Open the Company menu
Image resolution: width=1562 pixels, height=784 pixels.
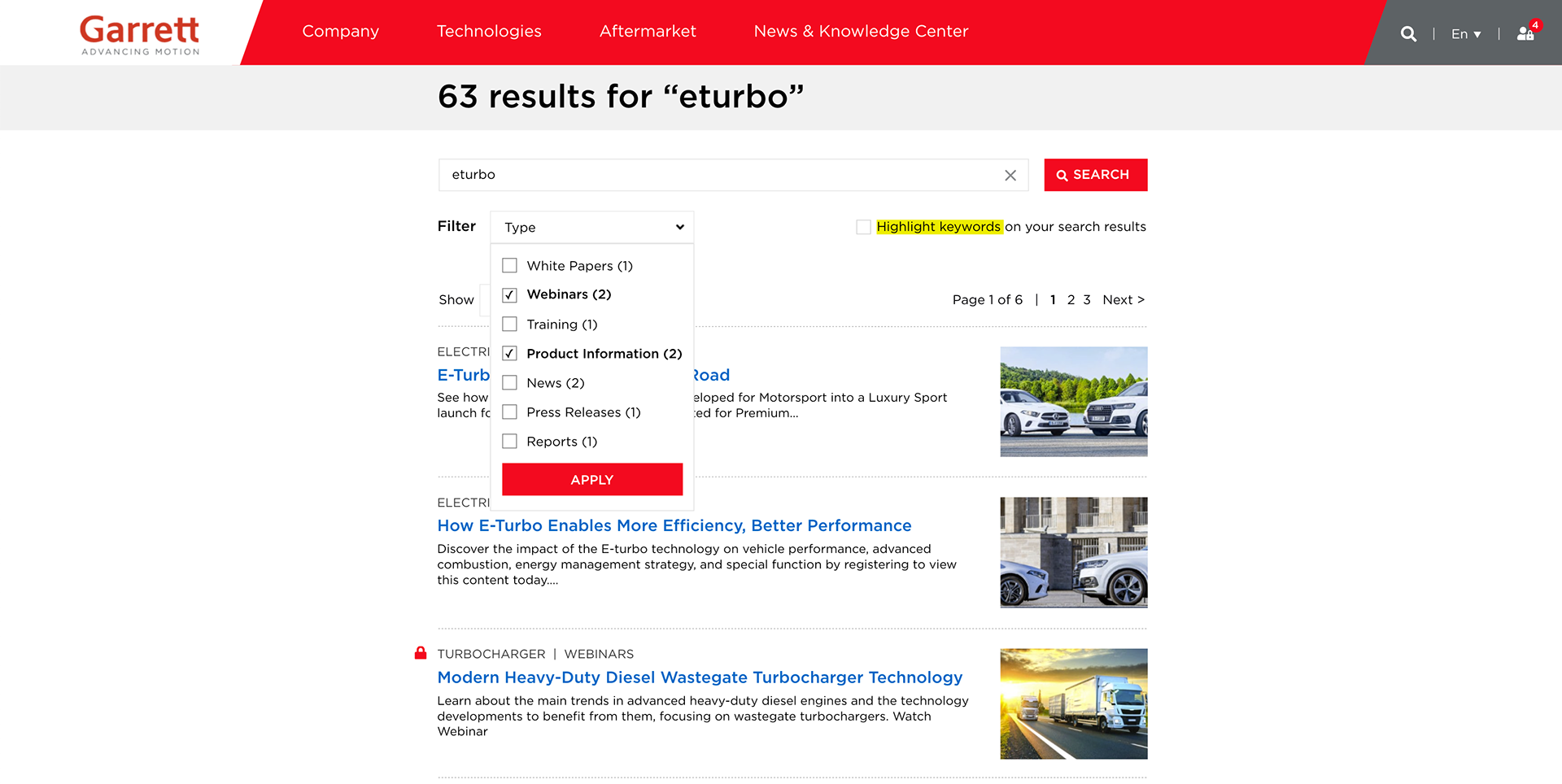(341, 32)
